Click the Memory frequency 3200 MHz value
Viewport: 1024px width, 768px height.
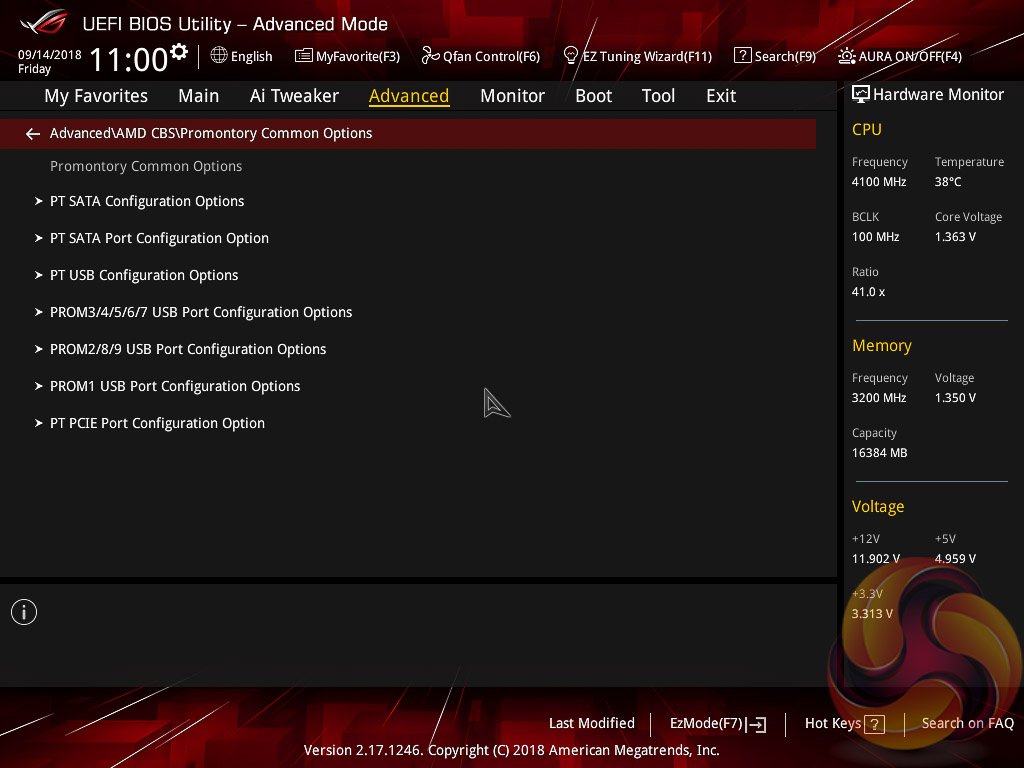[x=878, y=398]
